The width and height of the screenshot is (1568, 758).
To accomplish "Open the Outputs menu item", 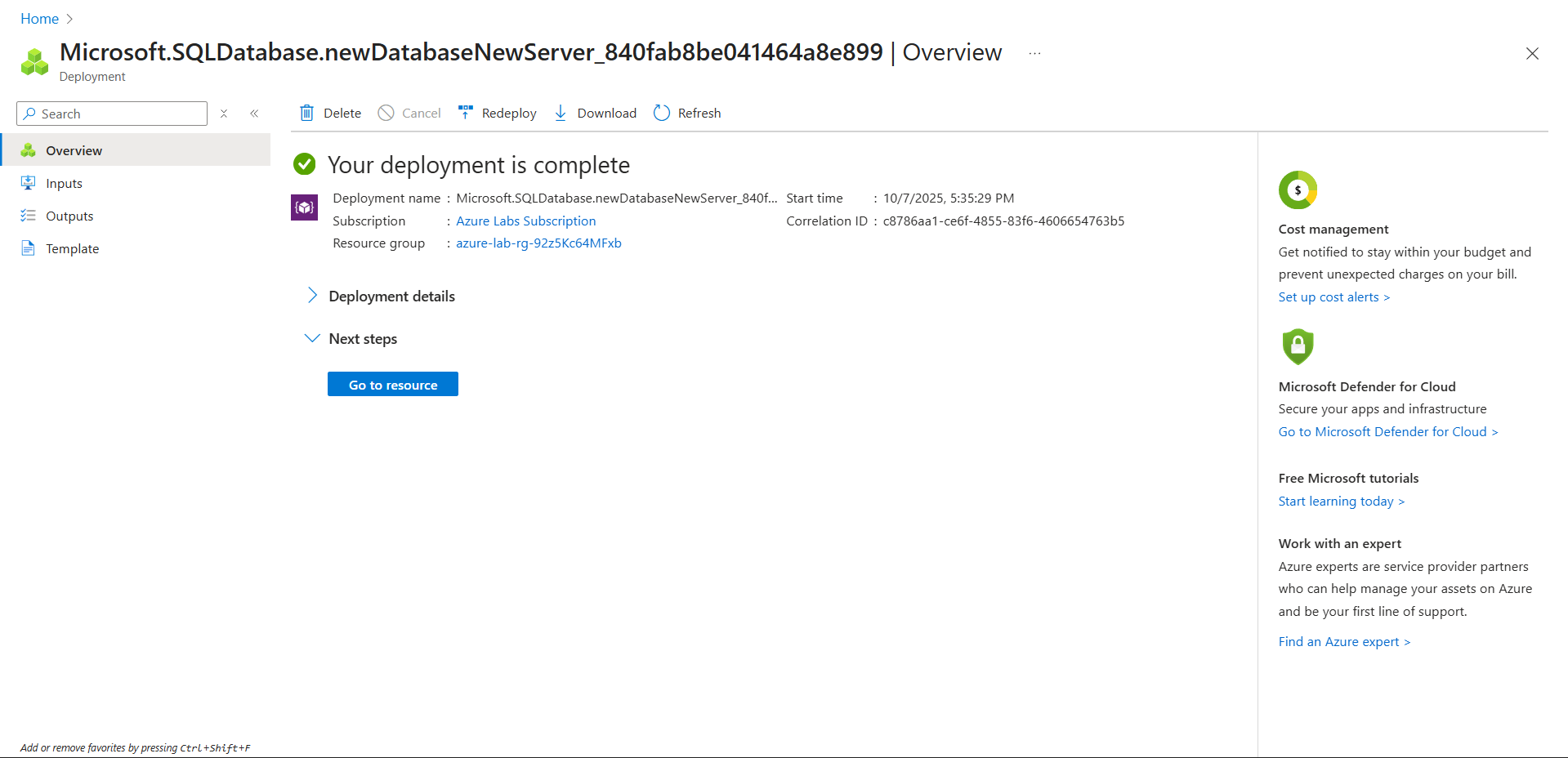I will [69, 216].
